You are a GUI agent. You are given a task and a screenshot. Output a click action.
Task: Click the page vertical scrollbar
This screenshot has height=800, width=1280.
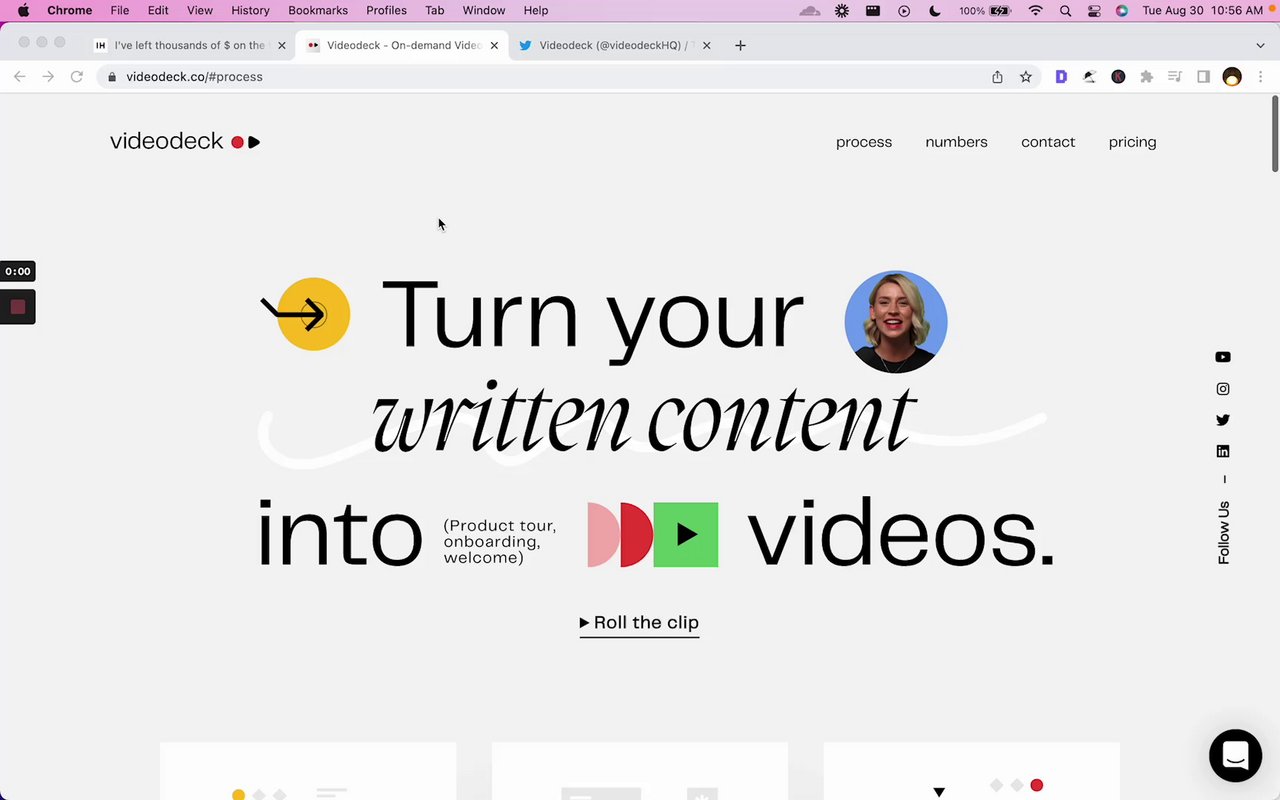[x=1275, y=133]
